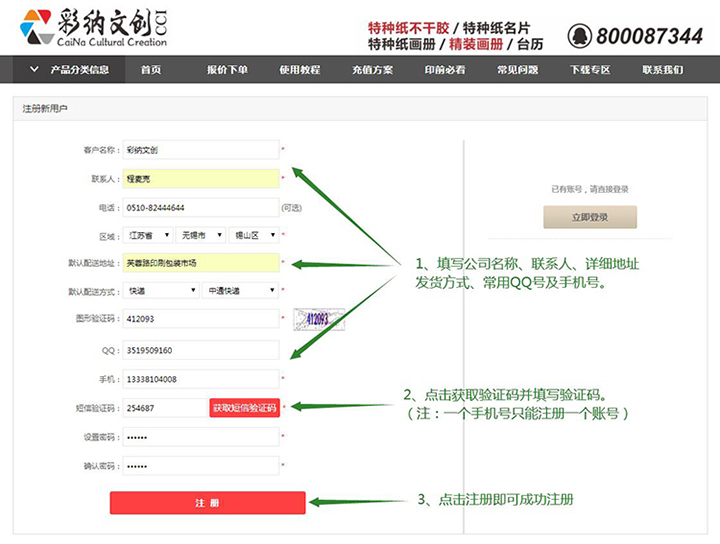This screenshot has height=544, width=720.
Task: Open the 报价下单 menu item
Action: tap(227, 70)
